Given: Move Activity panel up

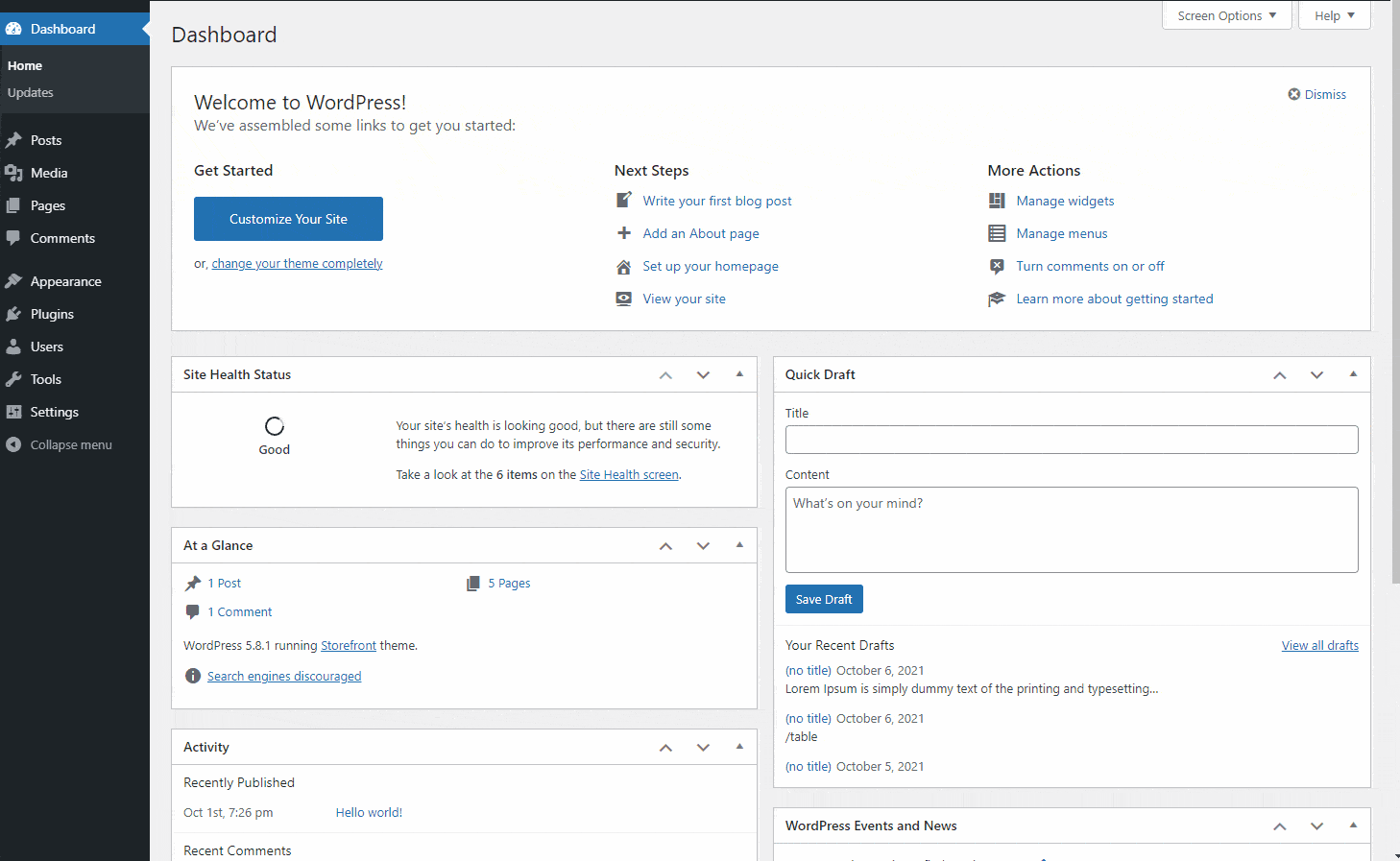Looking at the screenshot, I should [x=665, y=748].
